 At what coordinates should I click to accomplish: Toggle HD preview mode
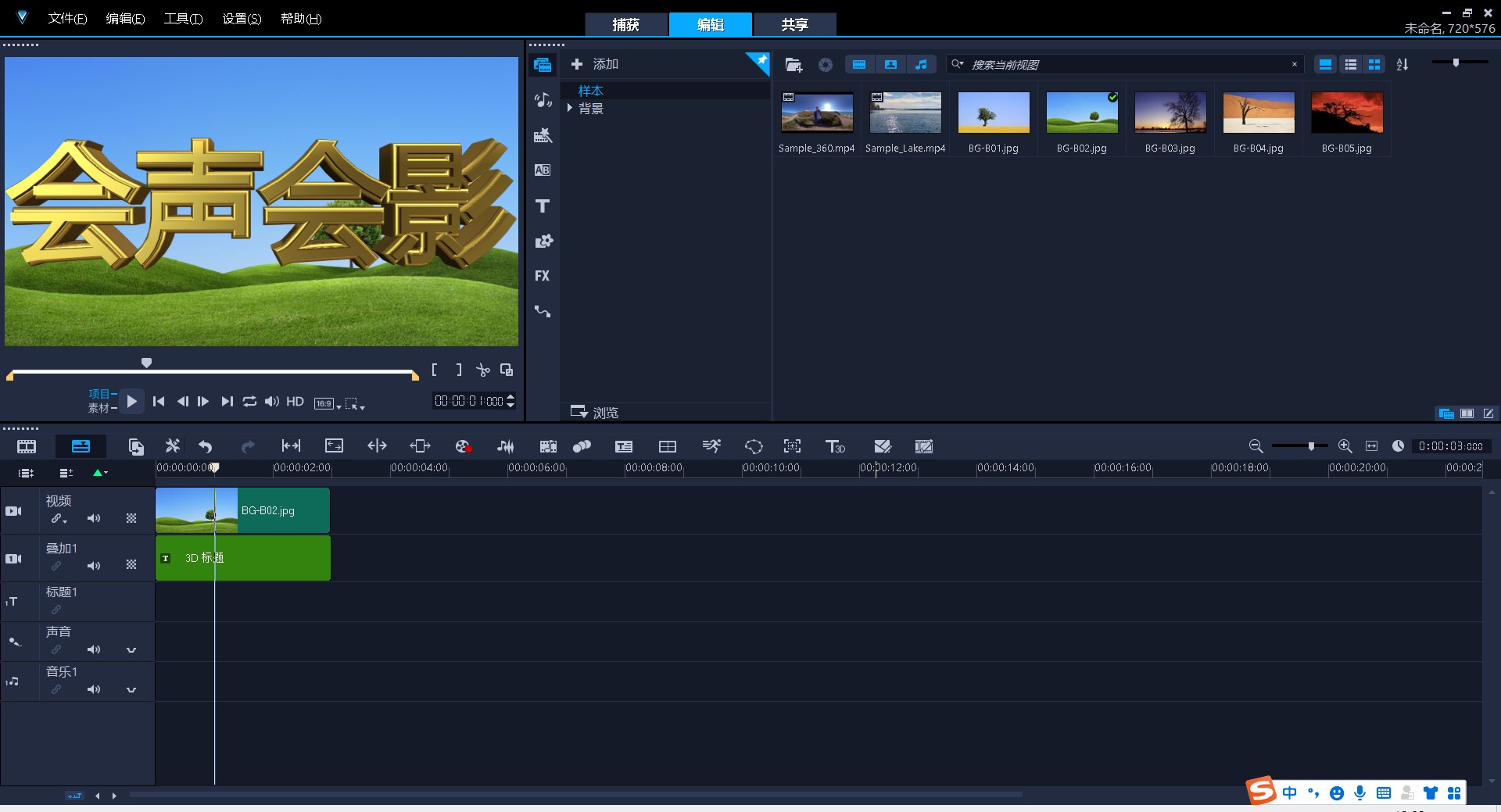click(x=295, y=401)
